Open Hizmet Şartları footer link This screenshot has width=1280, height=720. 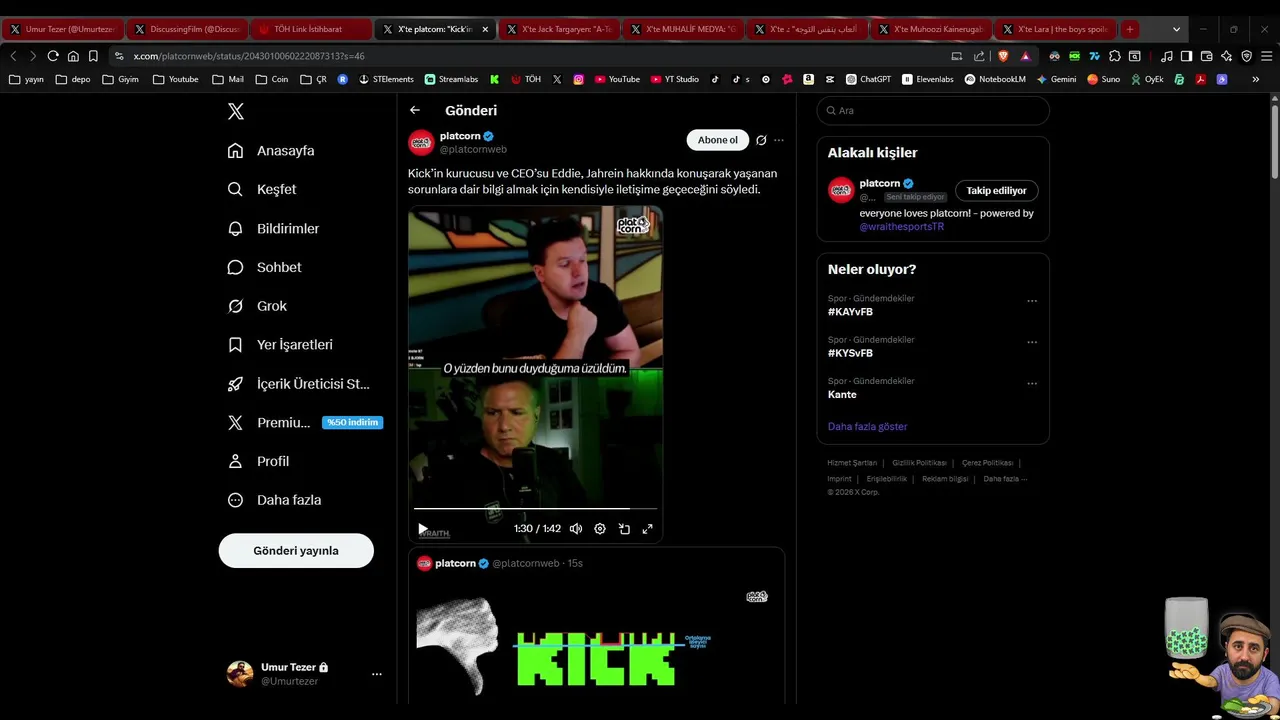click(852, 463)
